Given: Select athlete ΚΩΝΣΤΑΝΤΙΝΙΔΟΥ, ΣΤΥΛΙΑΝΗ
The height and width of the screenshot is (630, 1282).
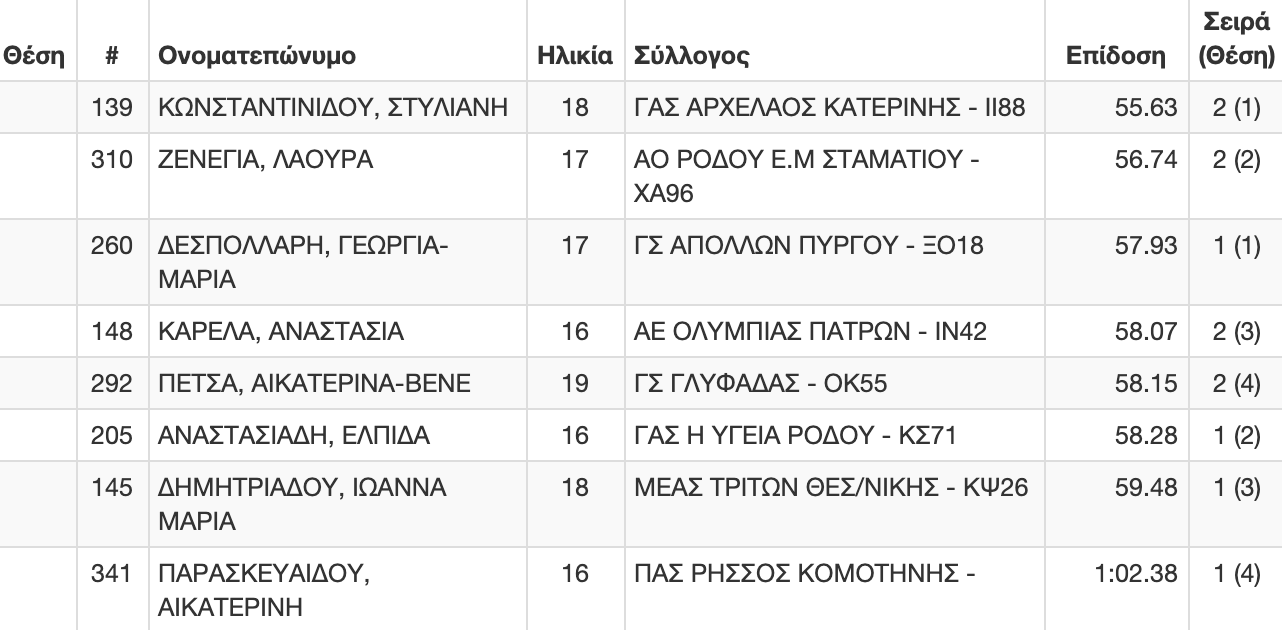Looking at the screenshot, I should 333,107.
